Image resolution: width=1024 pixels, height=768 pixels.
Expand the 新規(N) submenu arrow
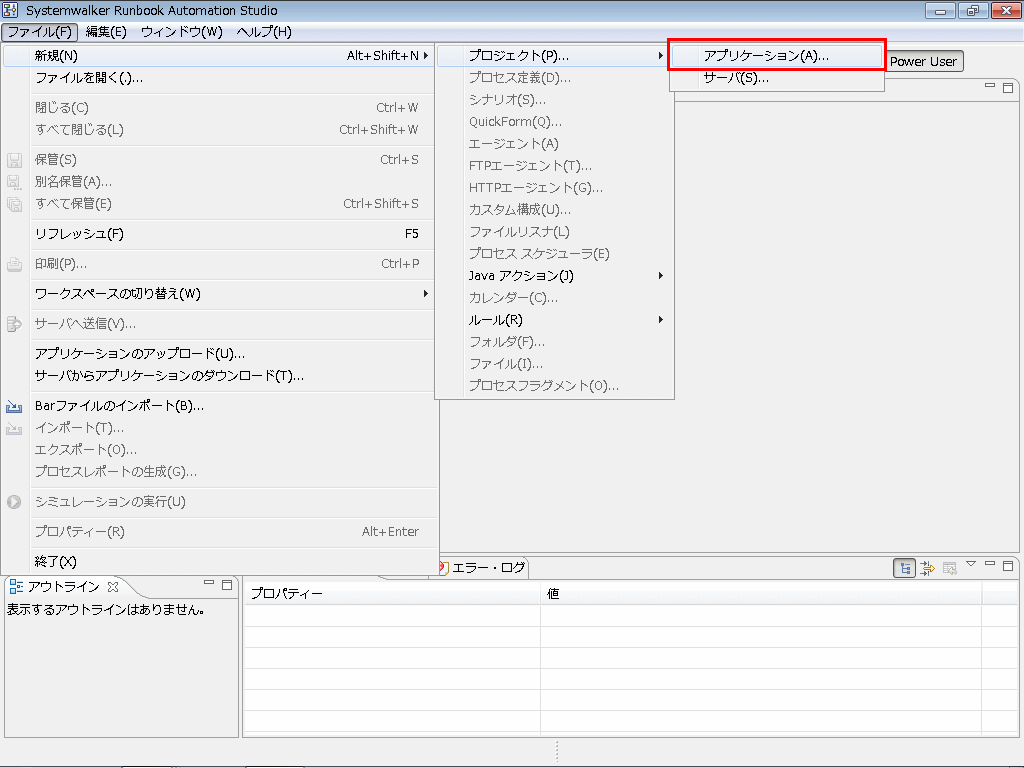(x=426, y=56)
